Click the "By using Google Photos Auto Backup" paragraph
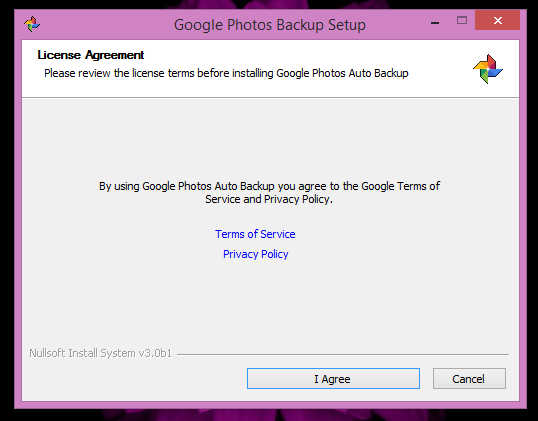This screenshot has height=421, width=538. click(x=269, y=192)
